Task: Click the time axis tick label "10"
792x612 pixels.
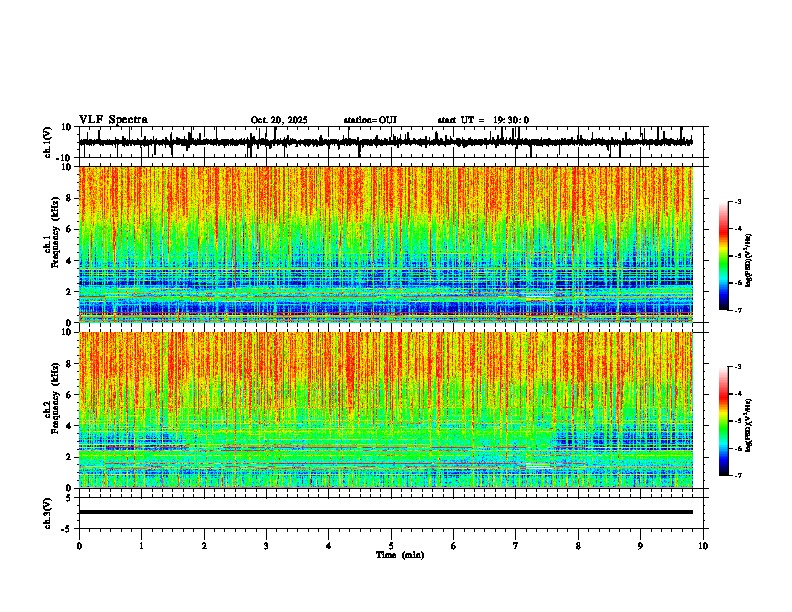Action: pyautogui.click(x=703, y=546)
